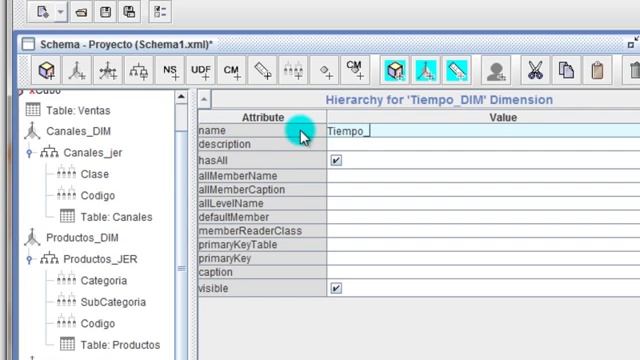Click the highlighted Add Virtual Cube icon
The height and width of the screenshot is (360, 640).
[x=395, y=70]
